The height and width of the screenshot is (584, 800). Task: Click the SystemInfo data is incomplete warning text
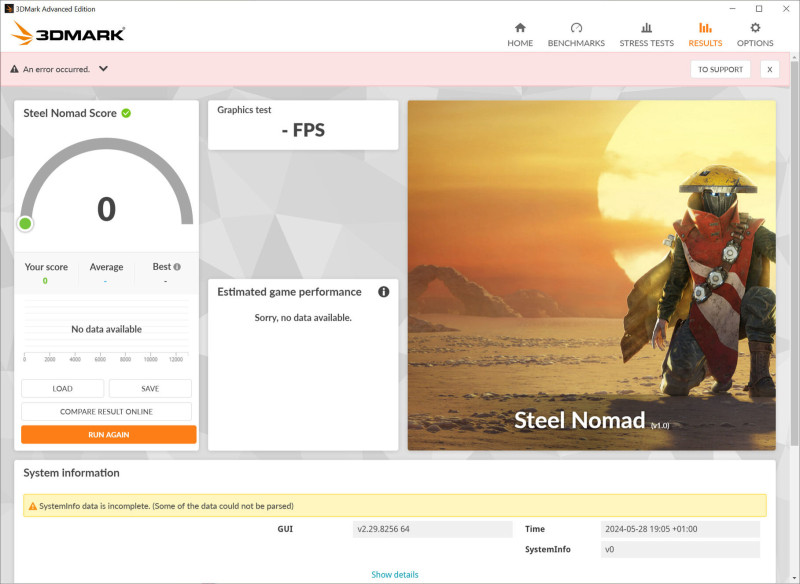click(x=166, y=506)
